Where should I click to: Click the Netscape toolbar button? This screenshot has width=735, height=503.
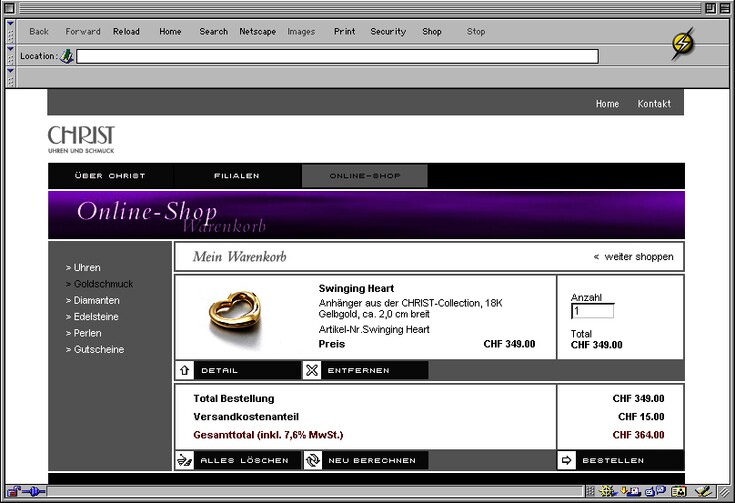[257, 31]
